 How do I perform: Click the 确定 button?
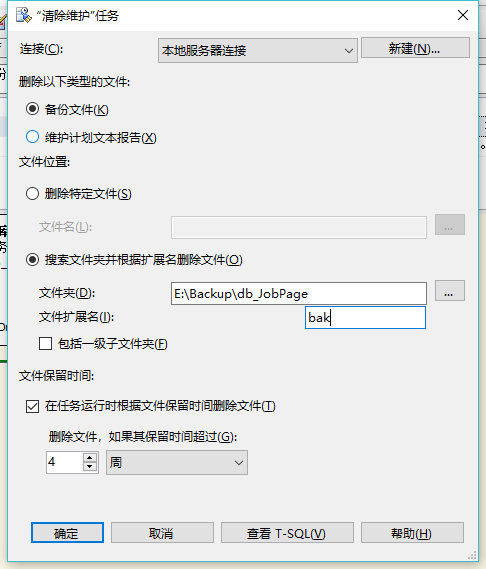point(67,533)
